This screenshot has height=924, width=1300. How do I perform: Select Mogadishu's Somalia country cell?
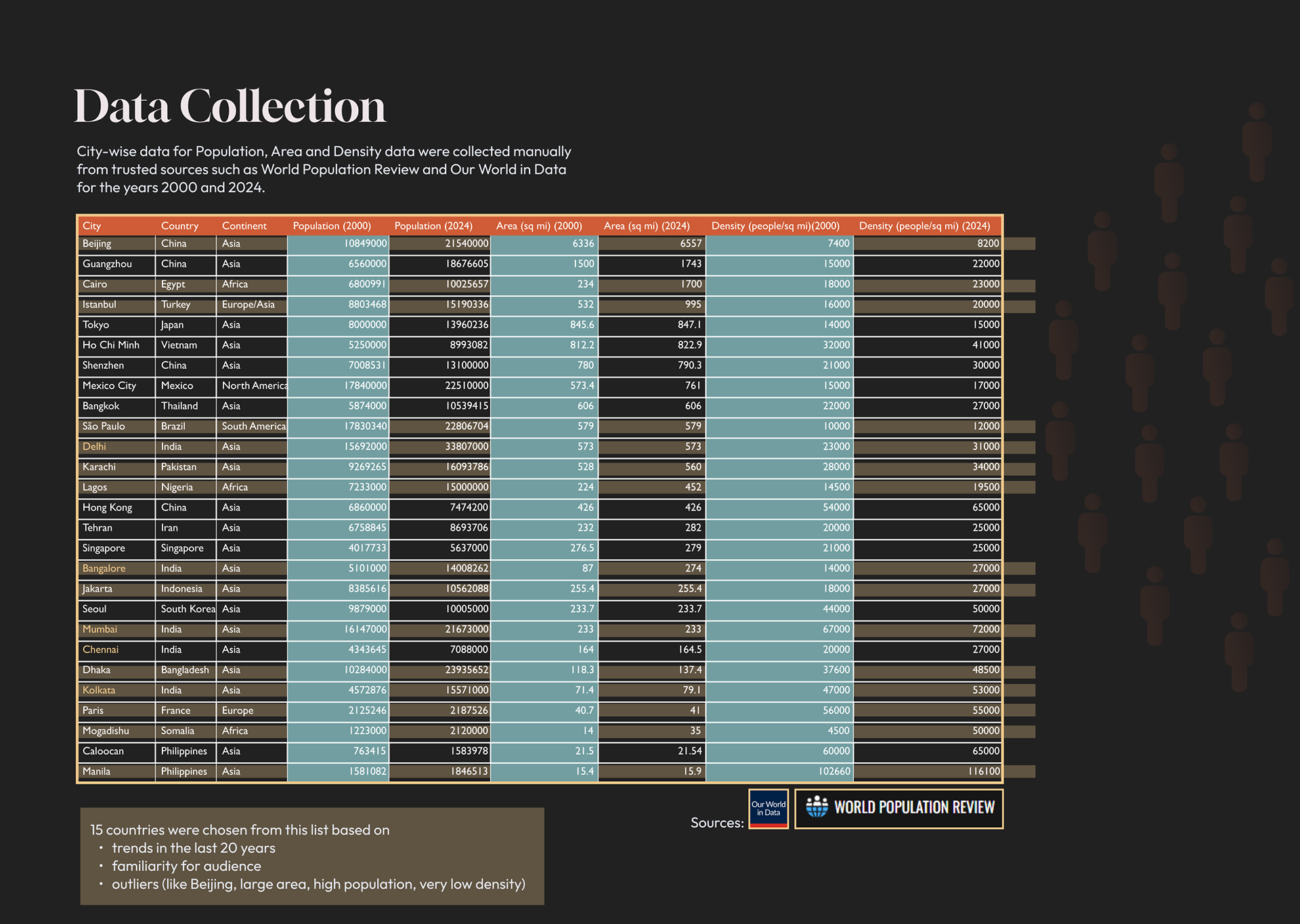[177, 731]
